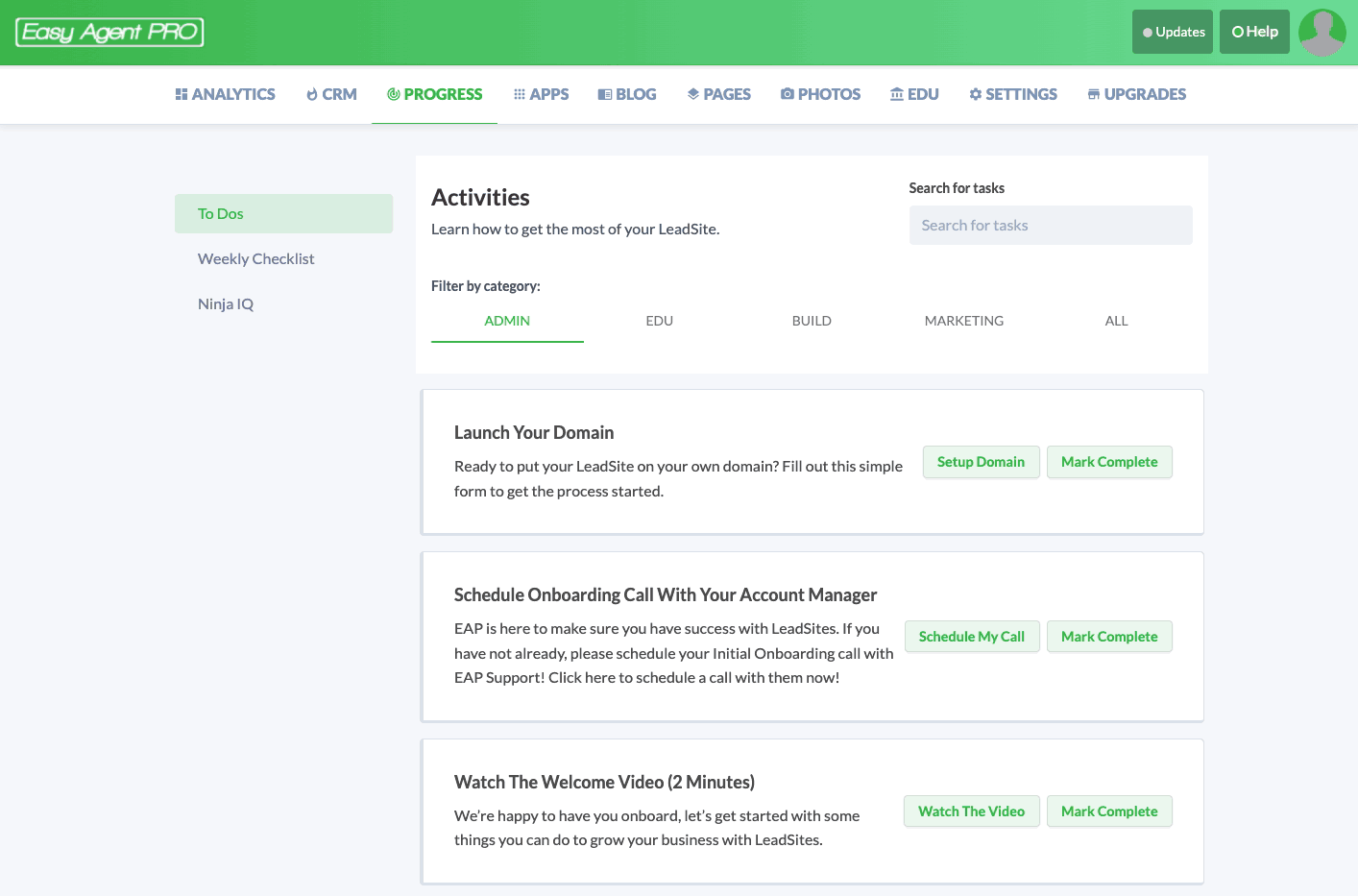This screenshot has height=896, width=1358.
Task: Open SETTINGS in the nav bar
Action: click(1013, 94)
